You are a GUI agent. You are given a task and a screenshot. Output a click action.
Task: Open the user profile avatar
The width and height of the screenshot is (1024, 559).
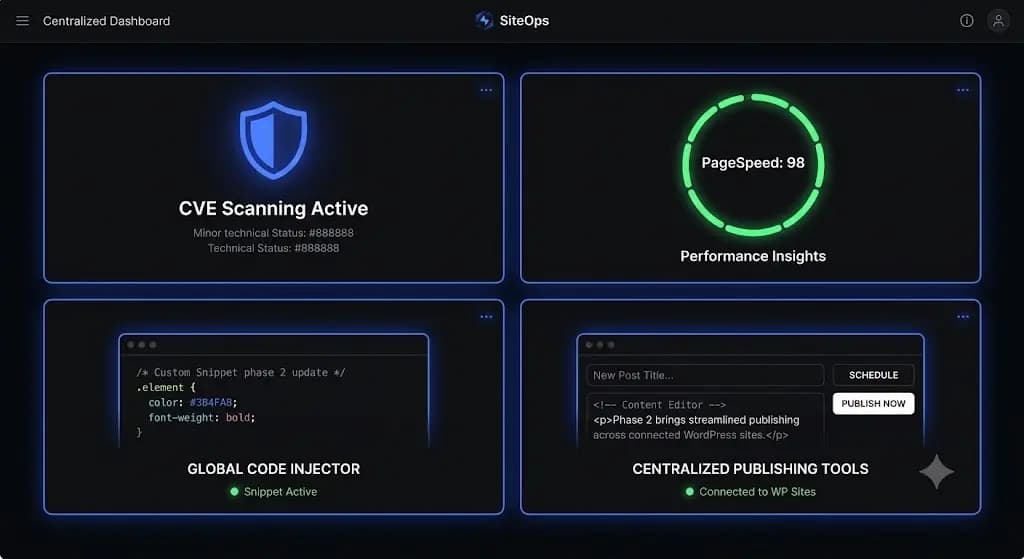(998, 21)
